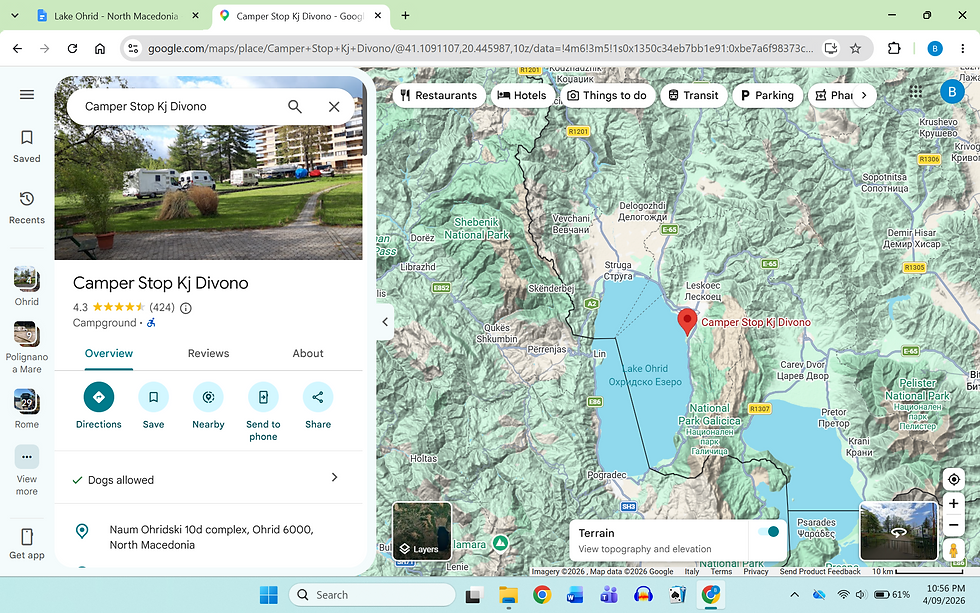Click Send Product Feedback link
This screenshot has height=613, width=980.
(820, 571)
